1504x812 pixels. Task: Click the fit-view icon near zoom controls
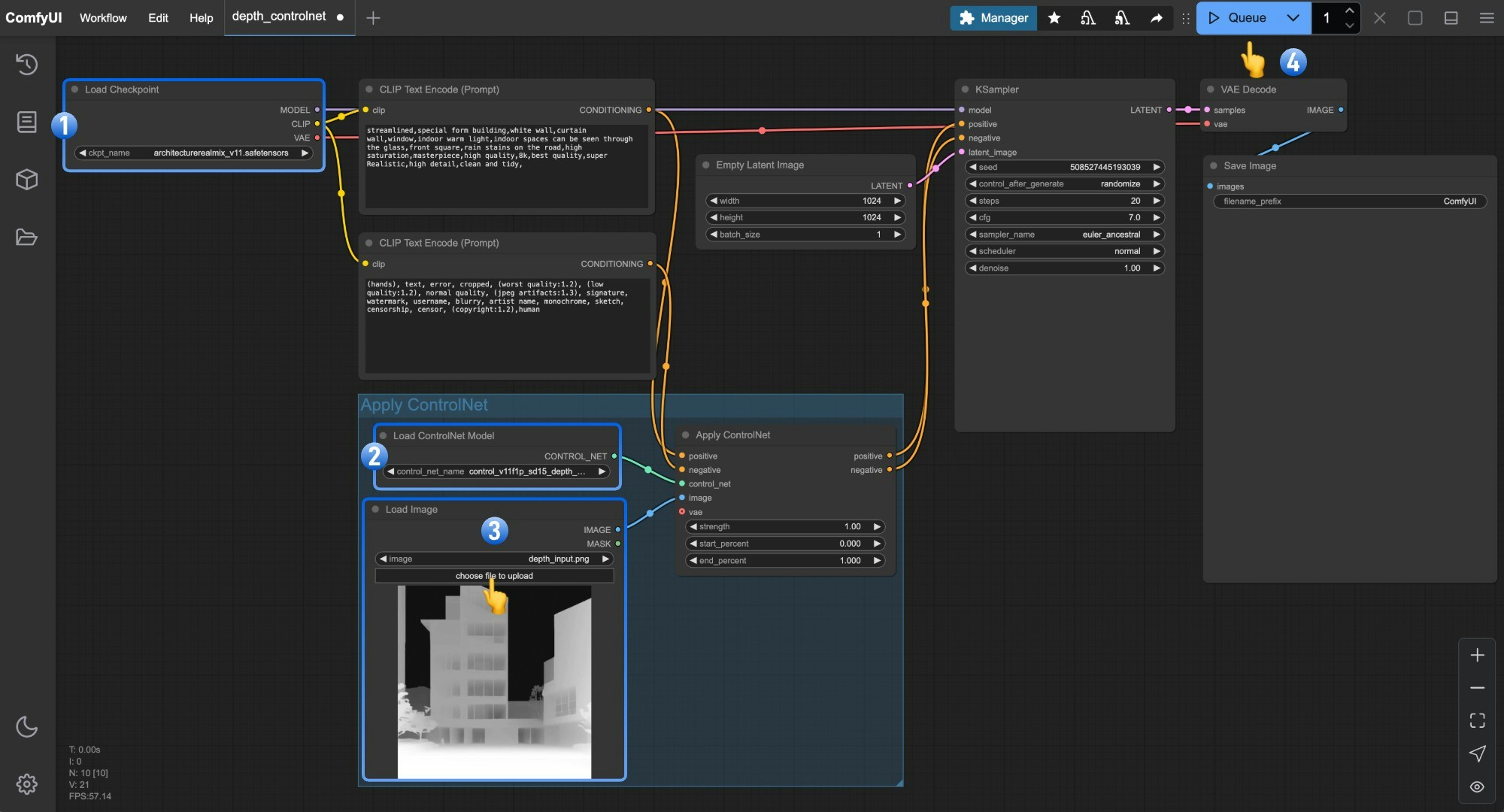(1477, 720)
